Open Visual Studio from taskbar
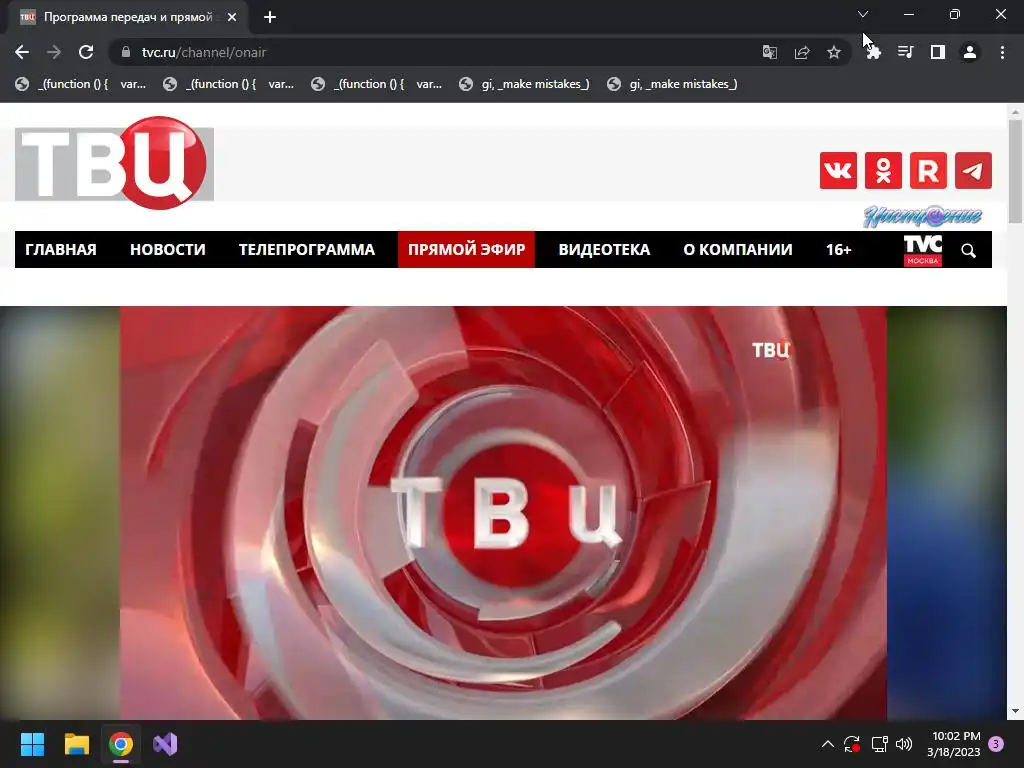Screen dimensions: 1024x768 (x=165, y=744)
